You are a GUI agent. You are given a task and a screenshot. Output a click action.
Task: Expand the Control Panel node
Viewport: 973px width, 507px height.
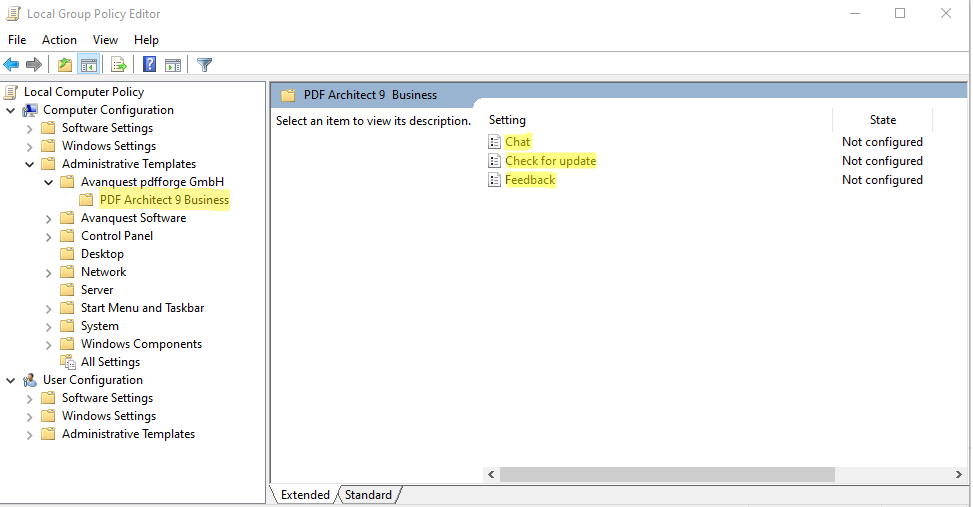point(48,237)
